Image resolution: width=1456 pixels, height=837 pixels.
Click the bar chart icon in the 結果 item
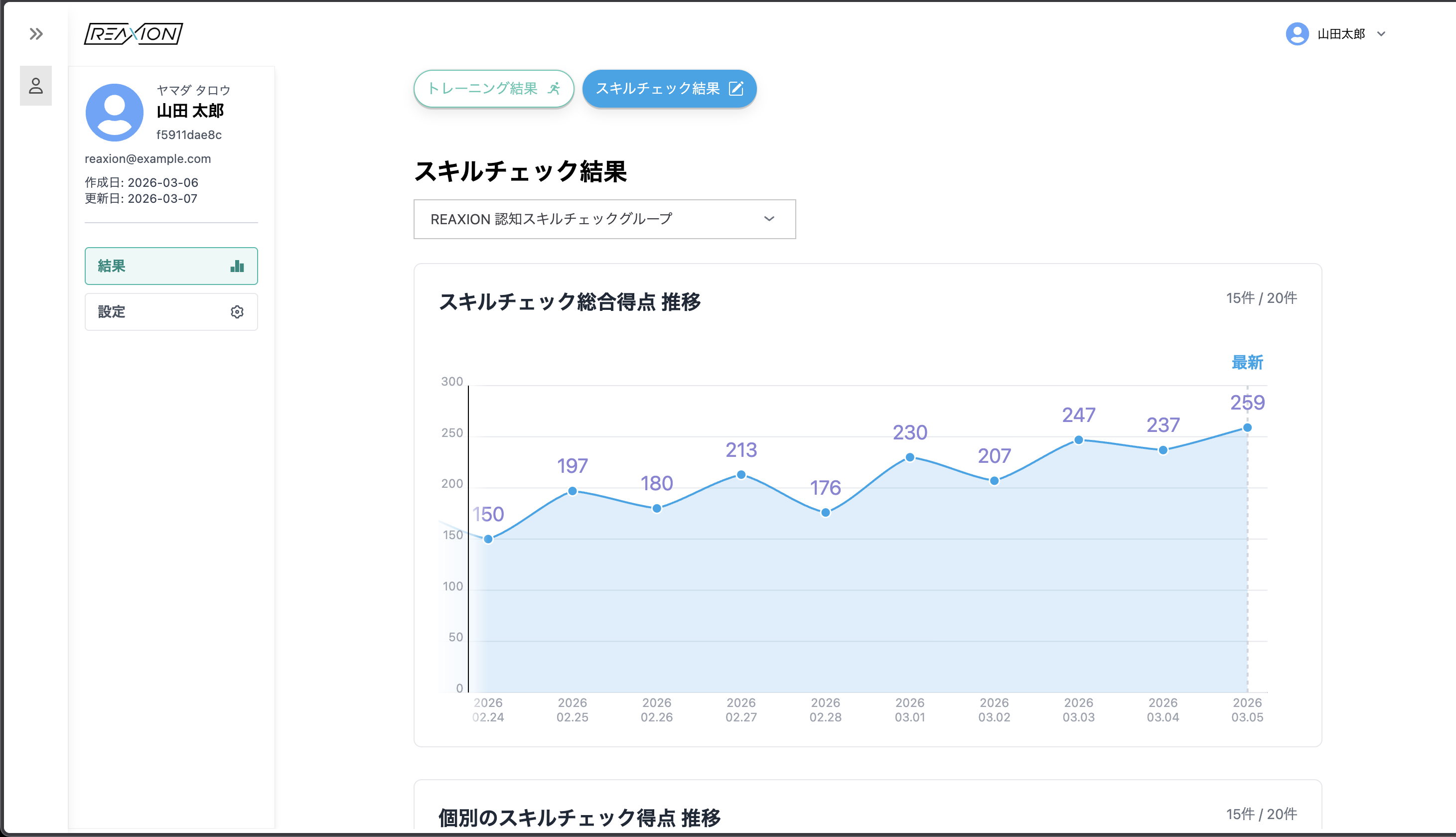coord(236,266)
